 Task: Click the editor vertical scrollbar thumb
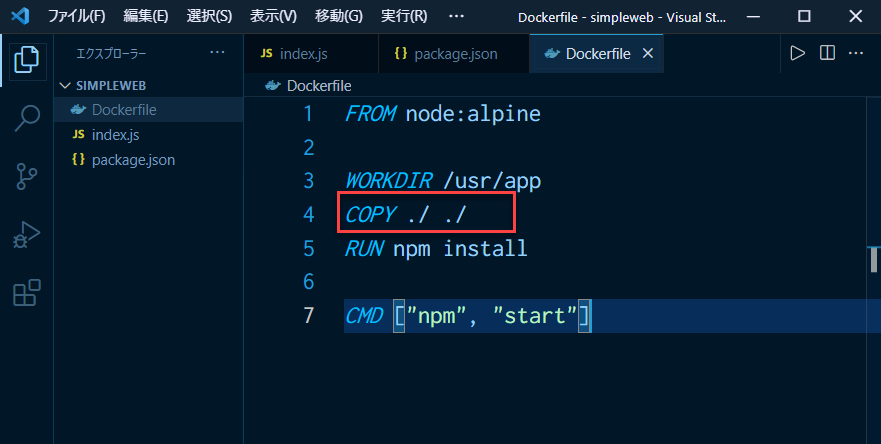874,259
